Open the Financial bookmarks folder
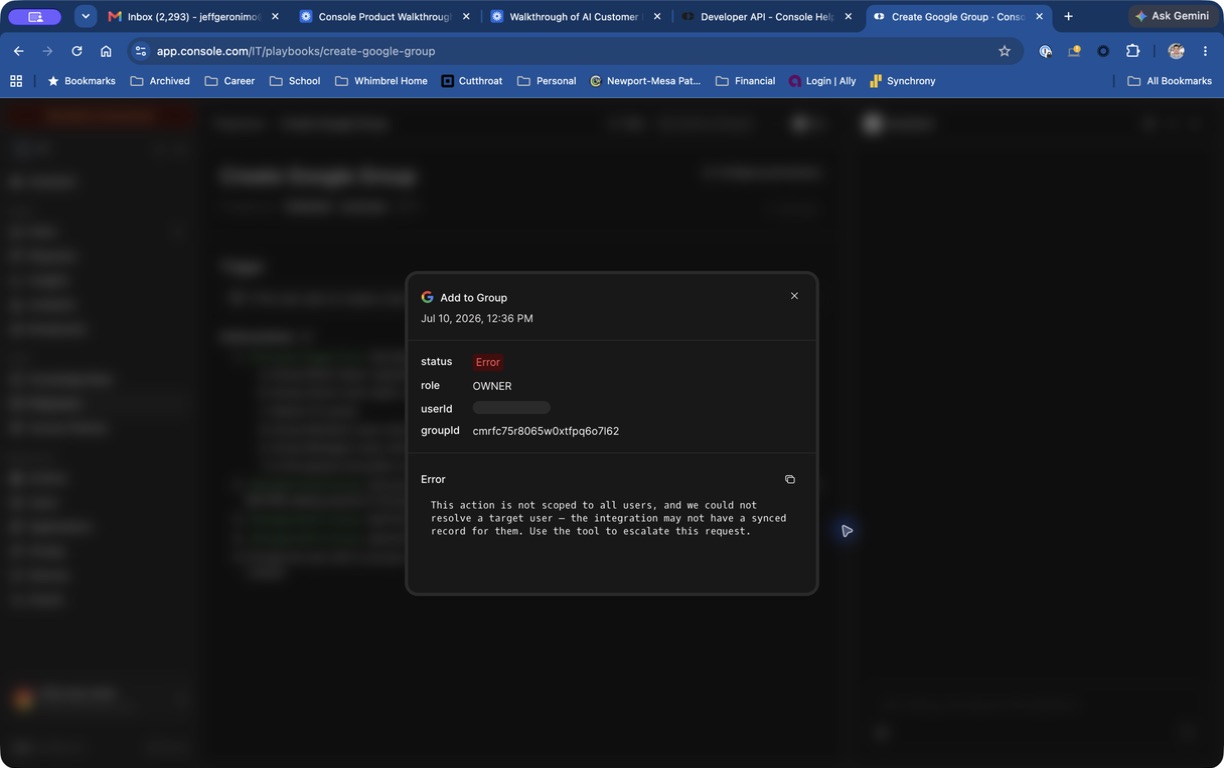This screenshot has height=768, width=1224. tap(745, 81)
